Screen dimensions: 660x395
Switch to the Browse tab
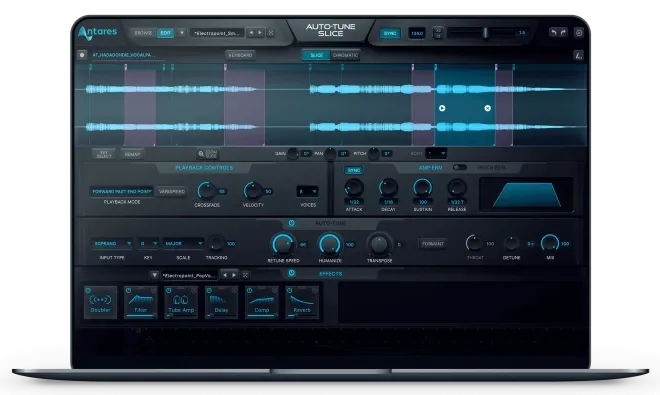[144, 33]
